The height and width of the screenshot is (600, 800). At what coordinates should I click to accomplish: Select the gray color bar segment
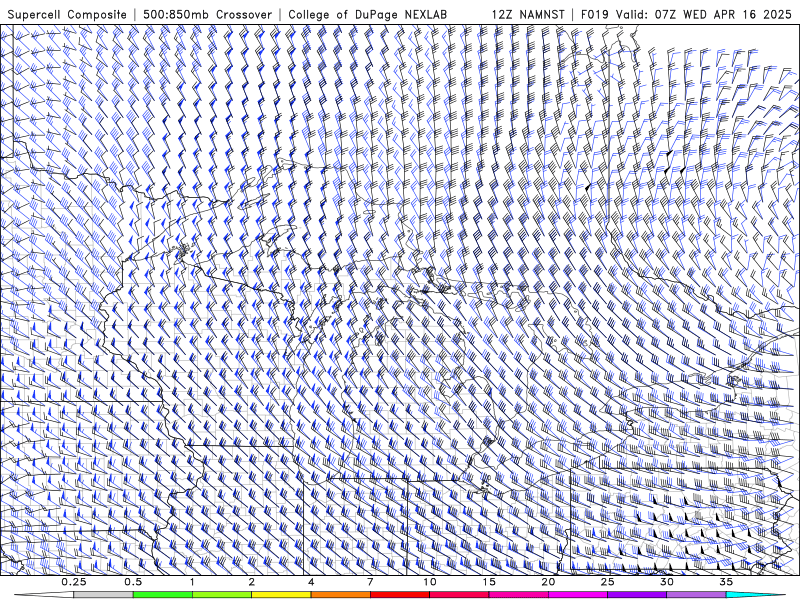pyautogui.click(x=104, y=595)
